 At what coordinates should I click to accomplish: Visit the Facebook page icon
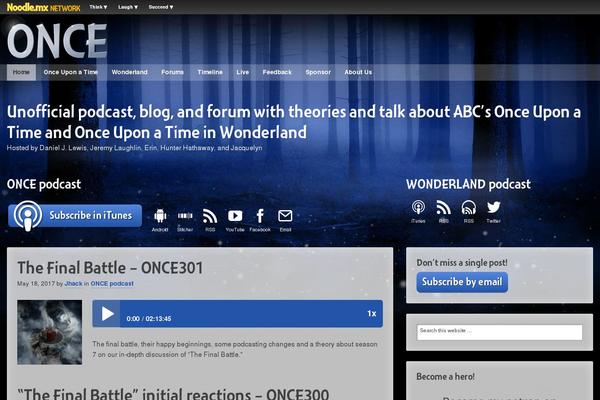(260, 220)
